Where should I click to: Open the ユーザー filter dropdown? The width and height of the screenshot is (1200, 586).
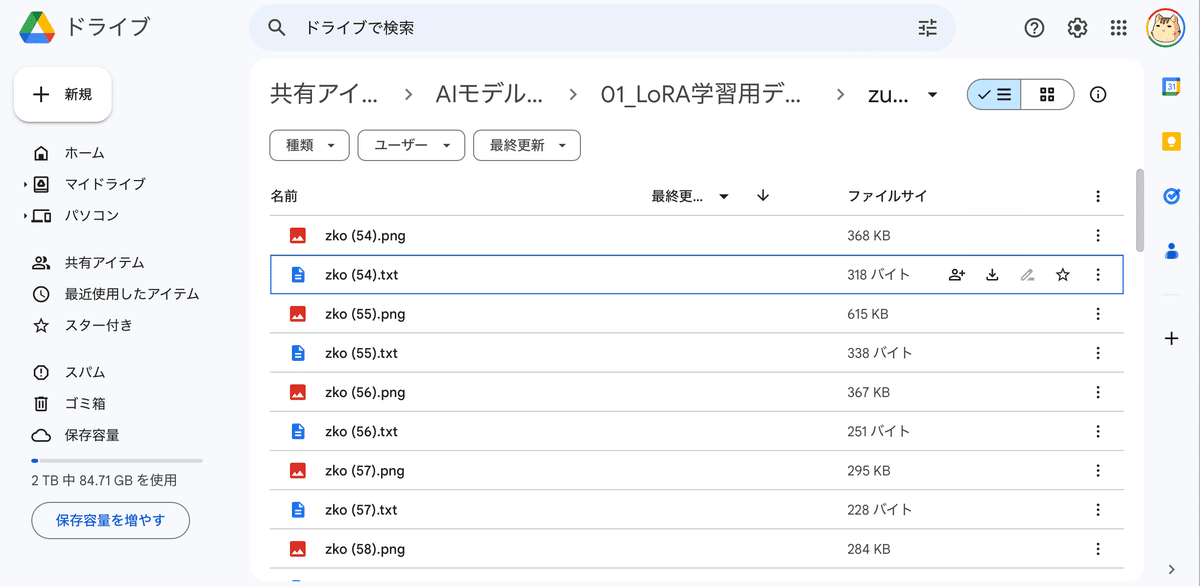(411, 145)
